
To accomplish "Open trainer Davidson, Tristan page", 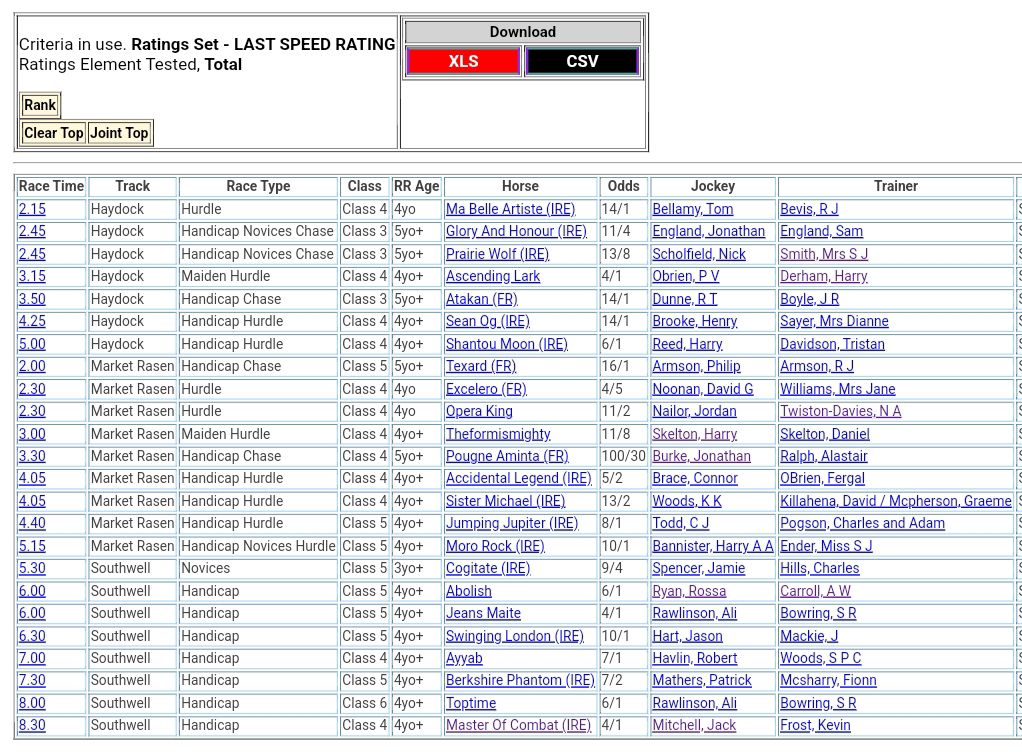I will point(832,344).
